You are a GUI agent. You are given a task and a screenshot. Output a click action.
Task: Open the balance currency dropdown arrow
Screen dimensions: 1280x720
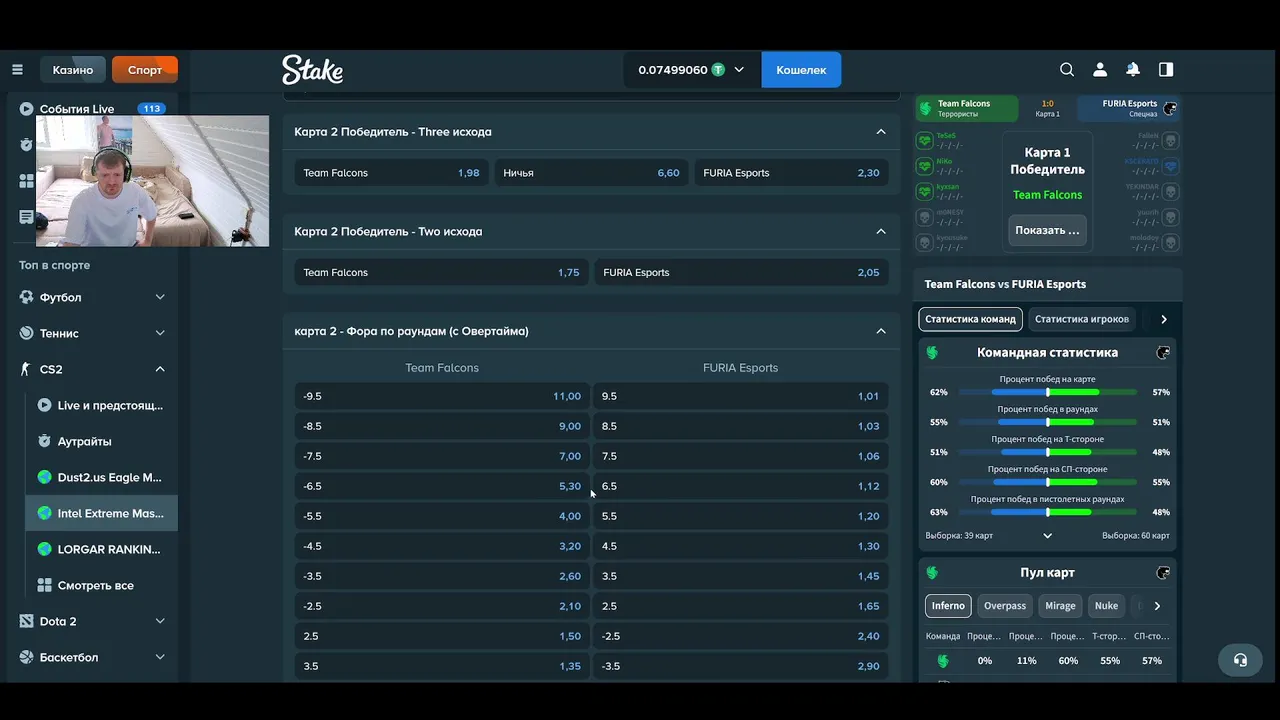tap(739, 70)
